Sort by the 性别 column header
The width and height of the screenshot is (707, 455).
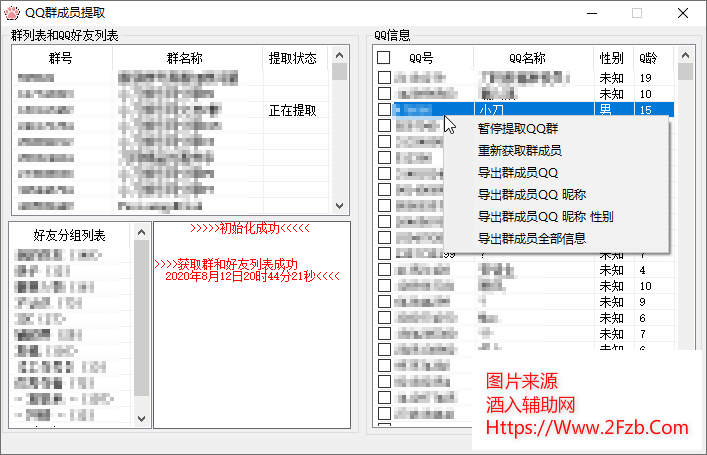[613, 58]
